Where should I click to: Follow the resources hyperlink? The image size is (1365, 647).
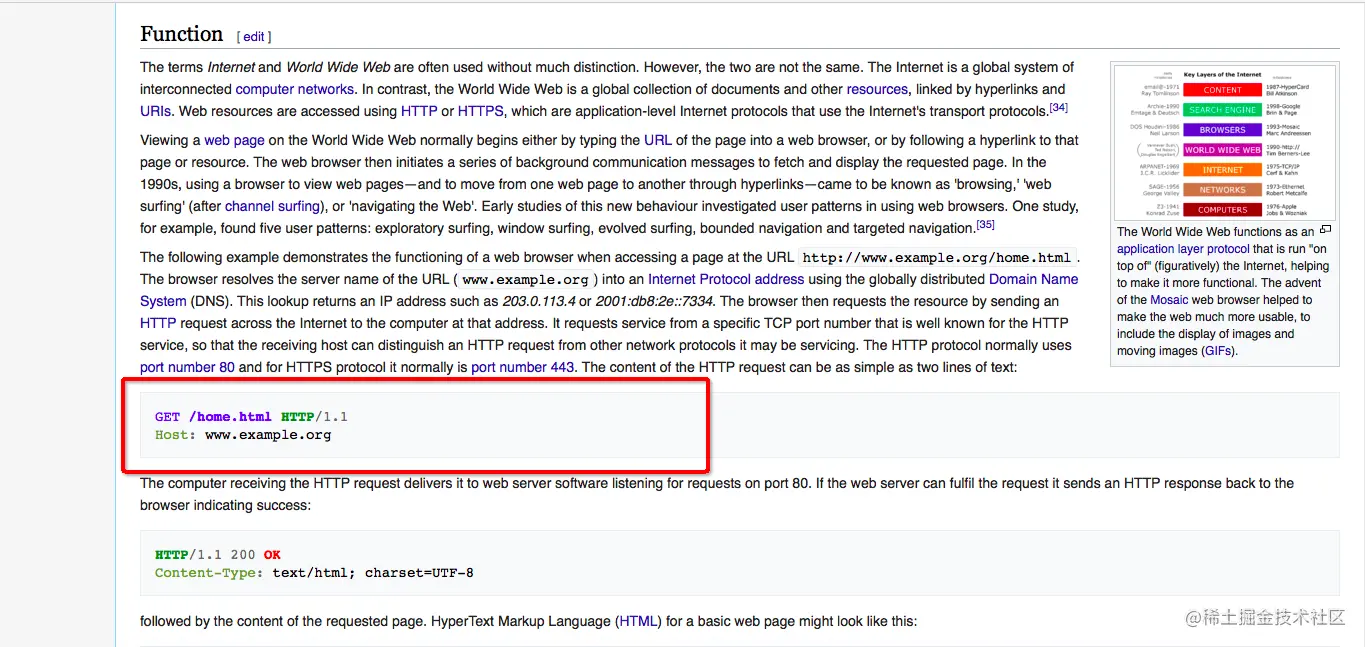tap(877, 89)
